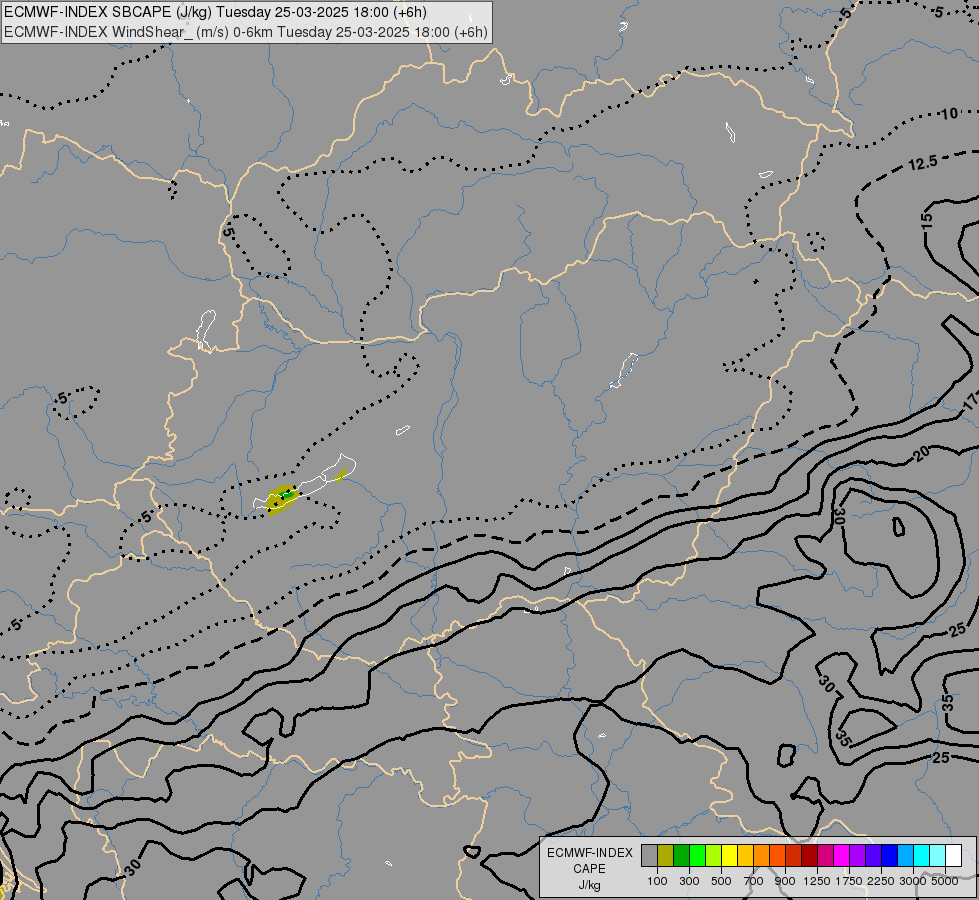Click the '100' value in the CAPE legend

coord(657,881)
